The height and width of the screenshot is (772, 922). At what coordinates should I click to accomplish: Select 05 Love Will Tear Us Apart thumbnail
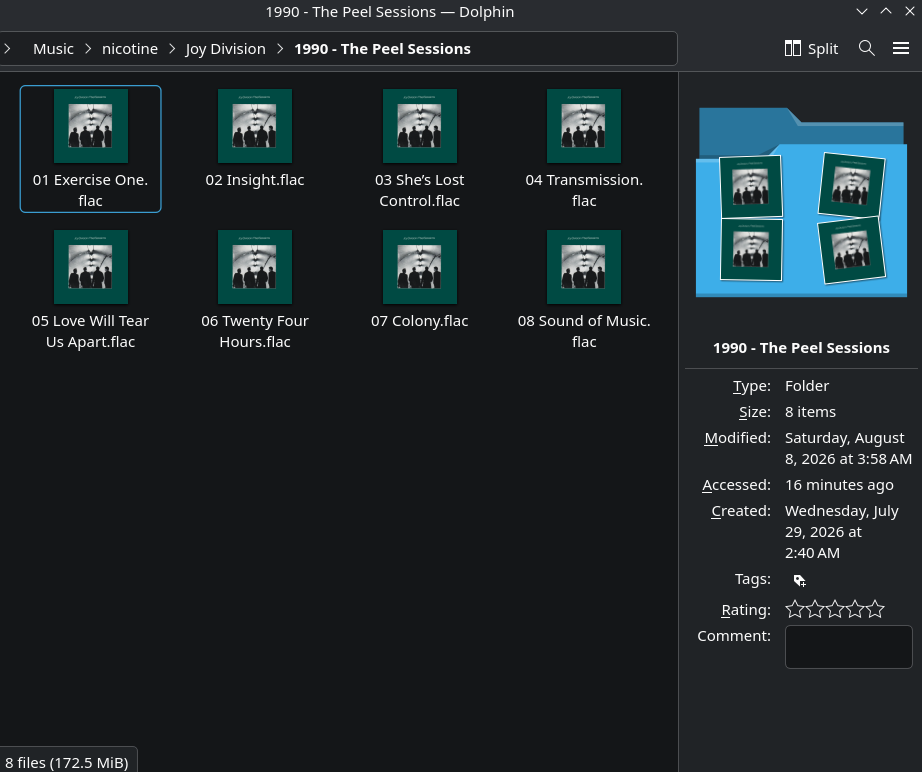click(91, 267)
